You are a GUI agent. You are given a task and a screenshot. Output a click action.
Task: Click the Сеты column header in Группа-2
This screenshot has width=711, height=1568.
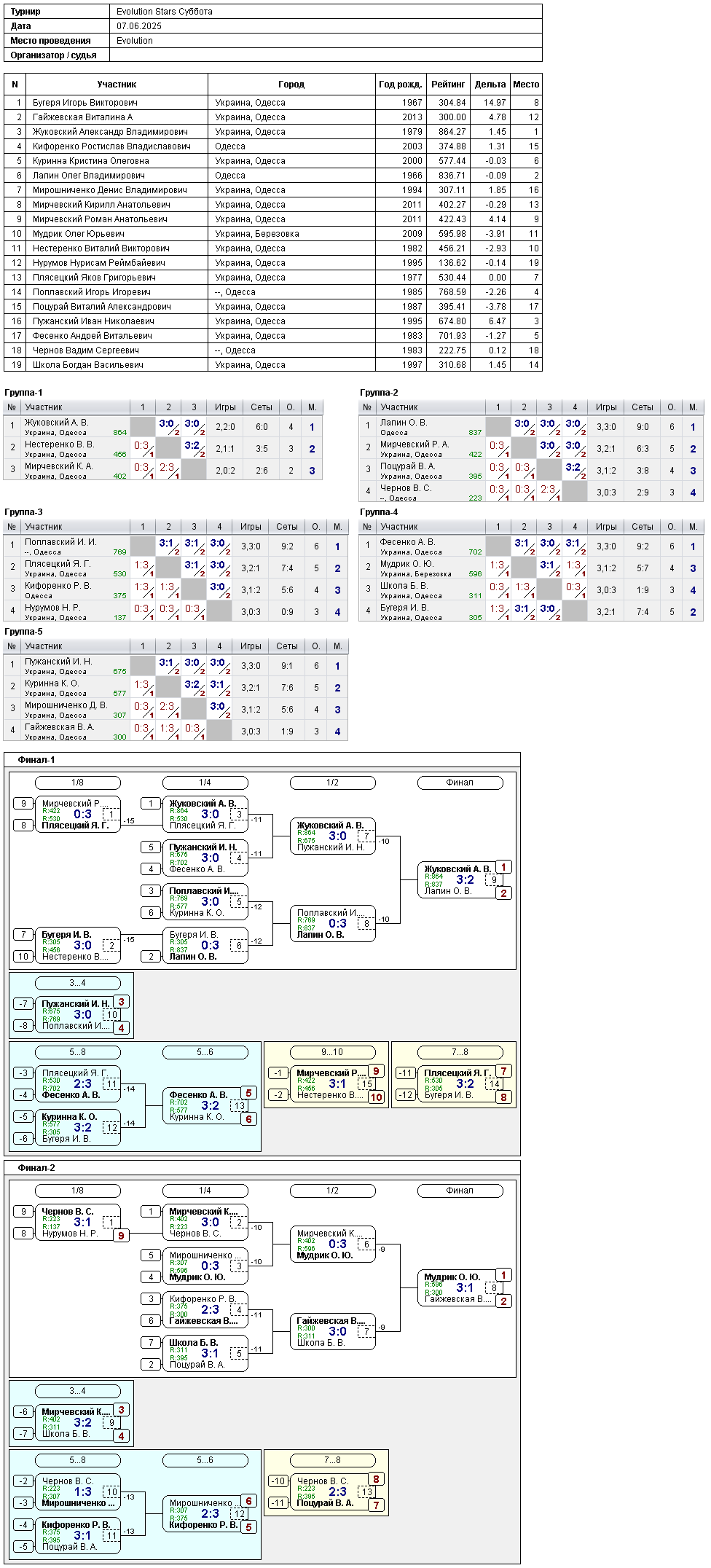point(643,407)
